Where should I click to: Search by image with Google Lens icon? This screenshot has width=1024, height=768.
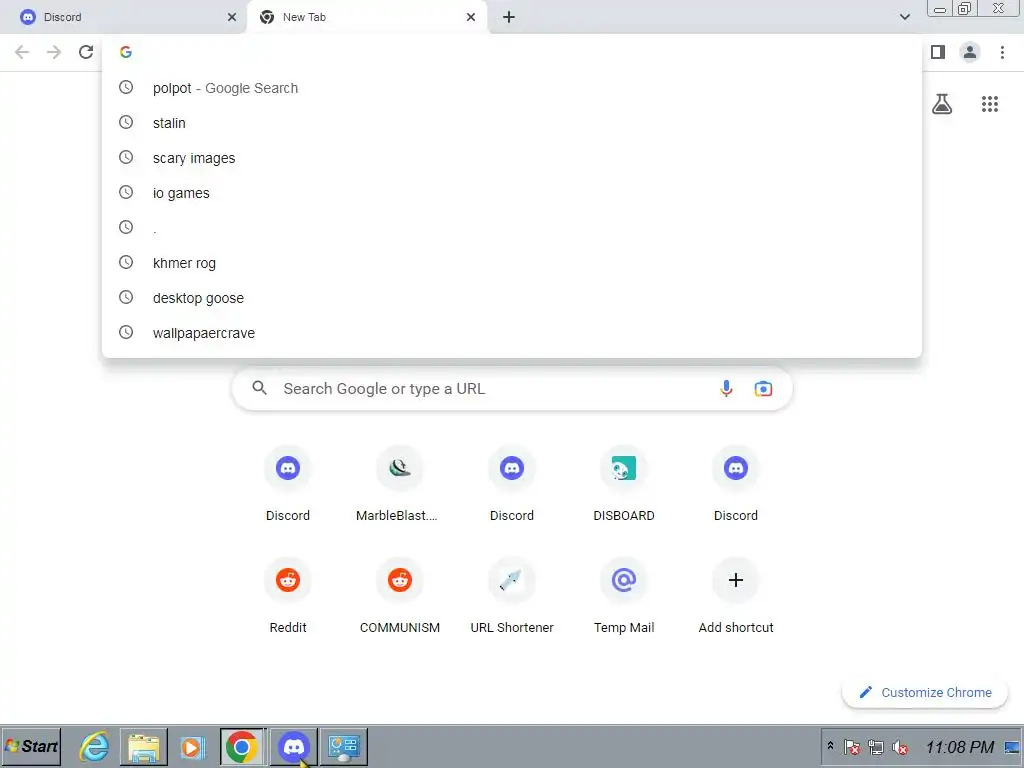[x=763, y=389]
